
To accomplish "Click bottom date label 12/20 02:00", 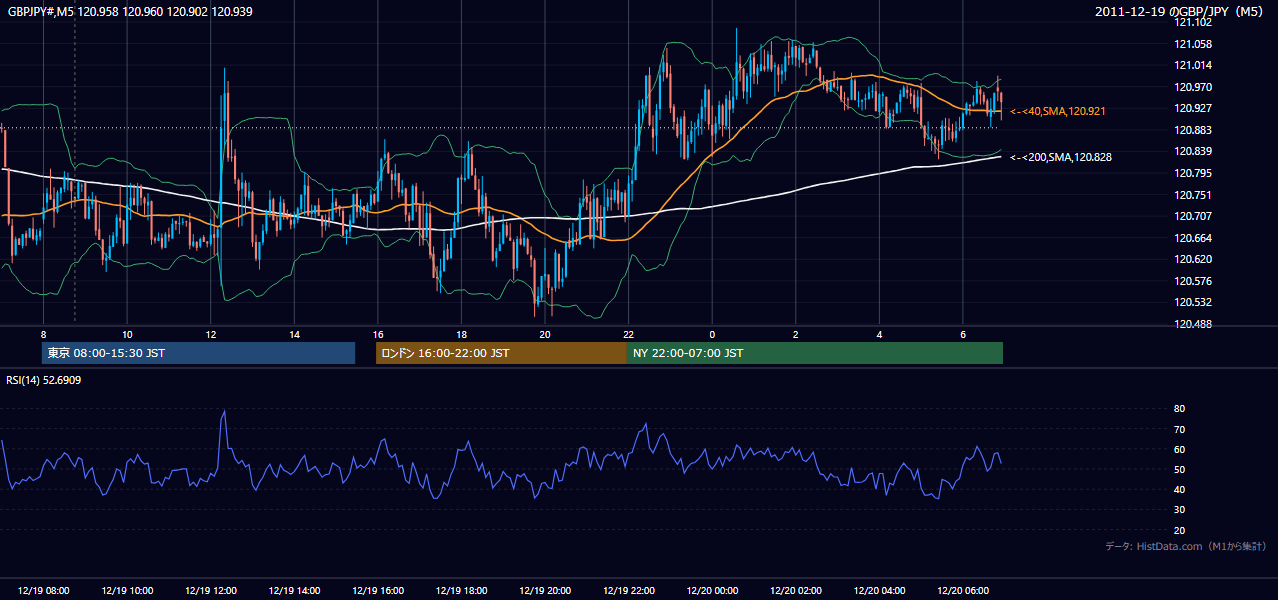I will (x=795, y=591).
